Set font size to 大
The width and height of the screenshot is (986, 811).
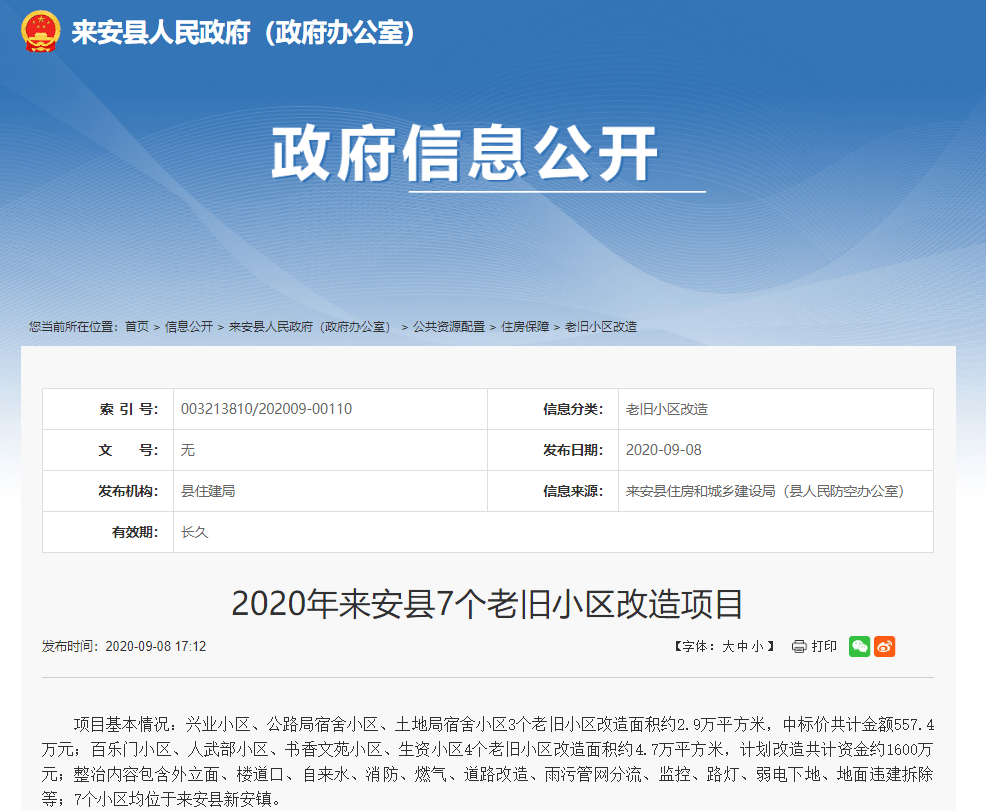click(728, 646)
